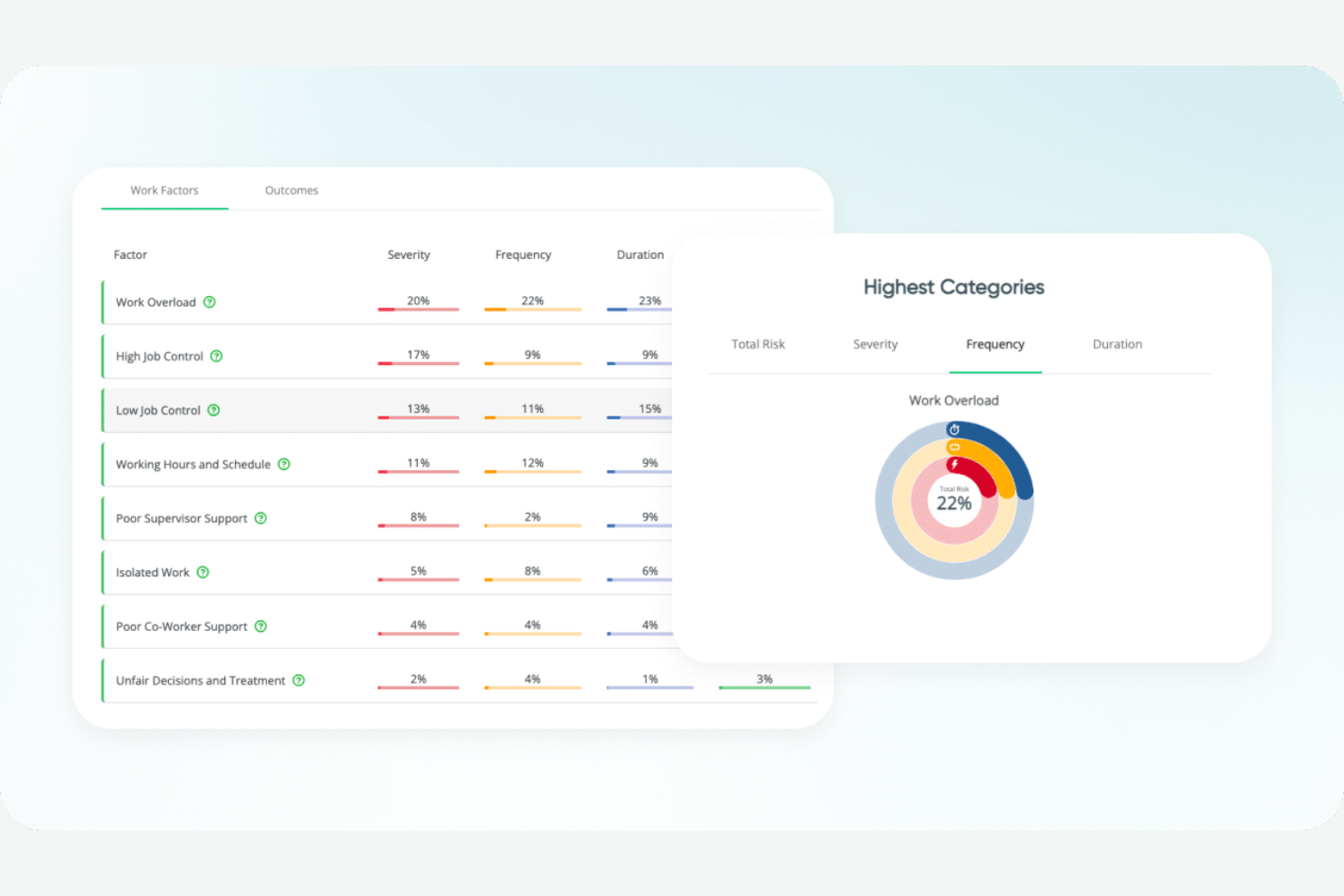Click the help icon next to Working Hours and Schedule
The width and height of the screenshot is (1344, 896).
point(283,464)
